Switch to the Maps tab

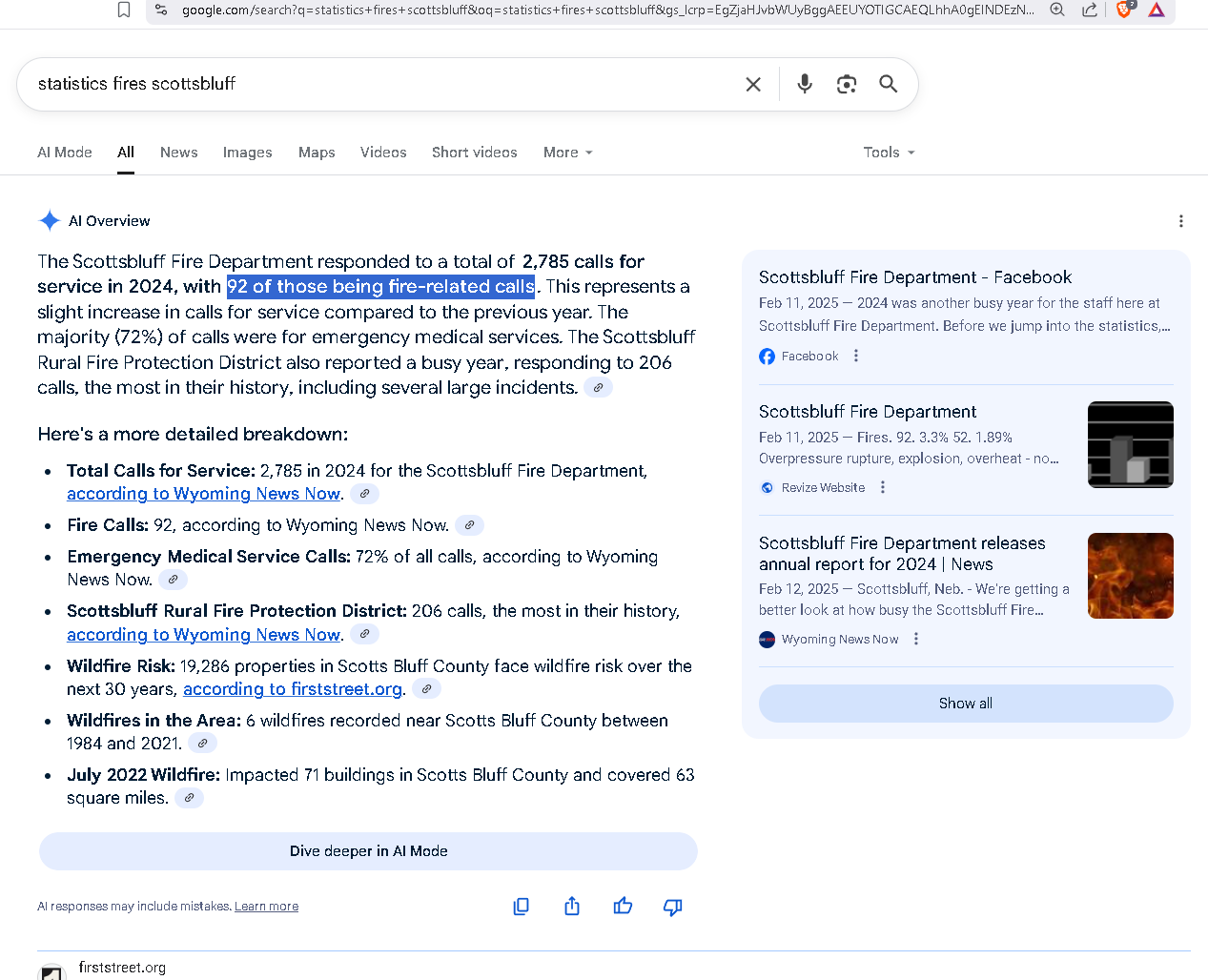pyautogui.click(x=317, y=153)
